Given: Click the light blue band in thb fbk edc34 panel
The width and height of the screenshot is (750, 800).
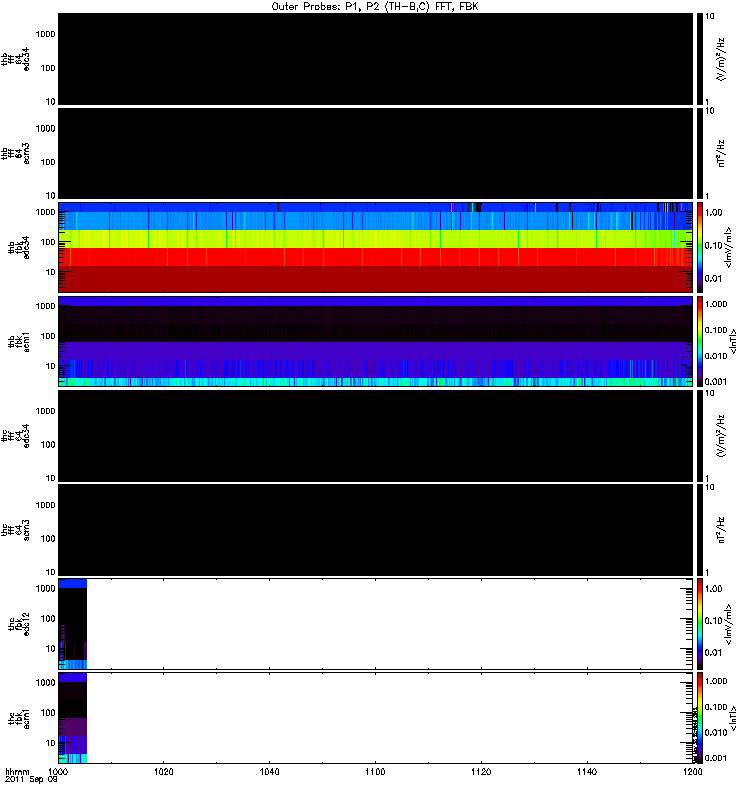Looking at the screenshot, I should (376, 221).
